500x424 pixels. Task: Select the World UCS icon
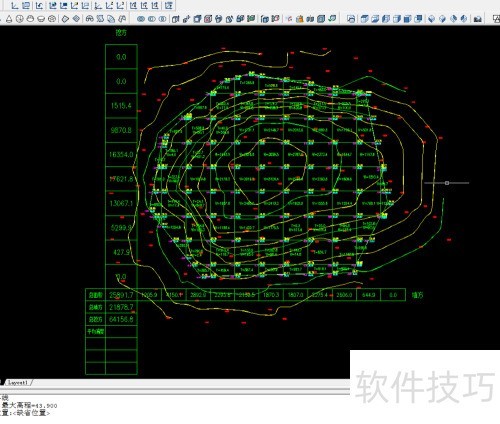53,5
